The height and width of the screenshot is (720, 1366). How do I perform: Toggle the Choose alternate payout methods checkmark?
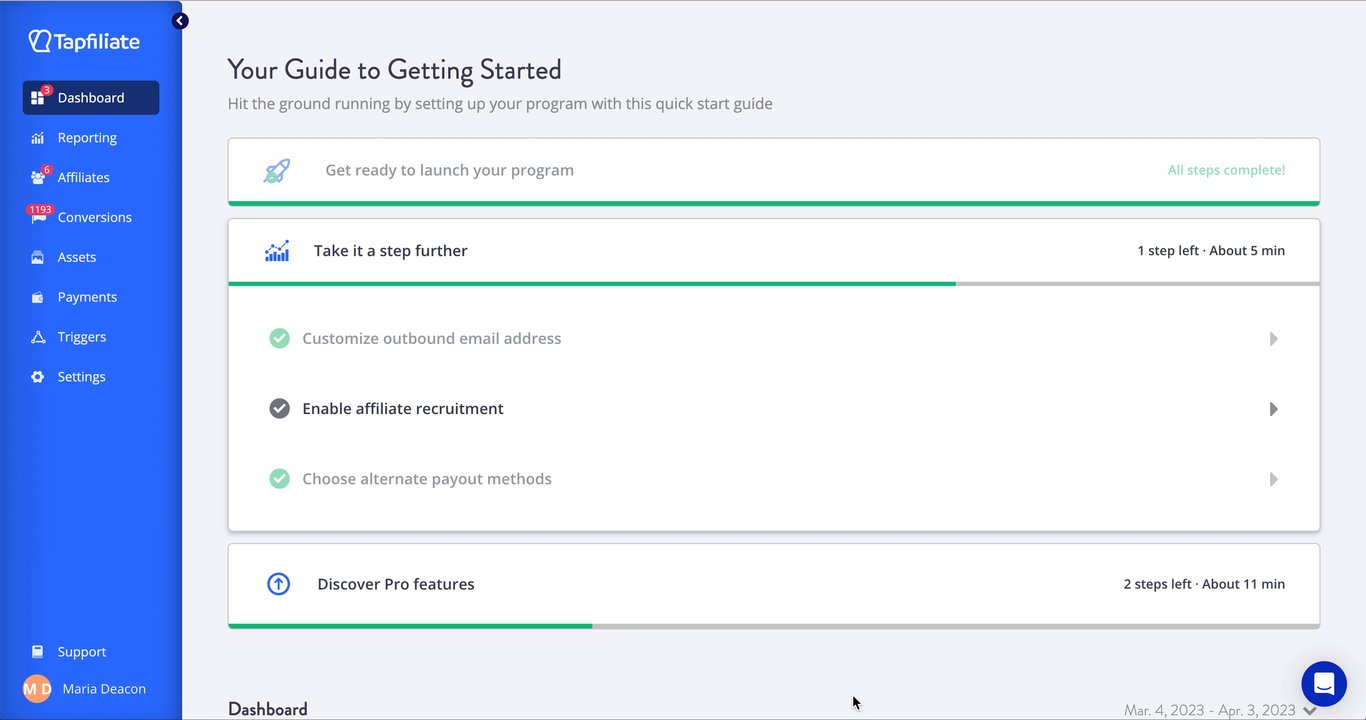coord(280,479)
